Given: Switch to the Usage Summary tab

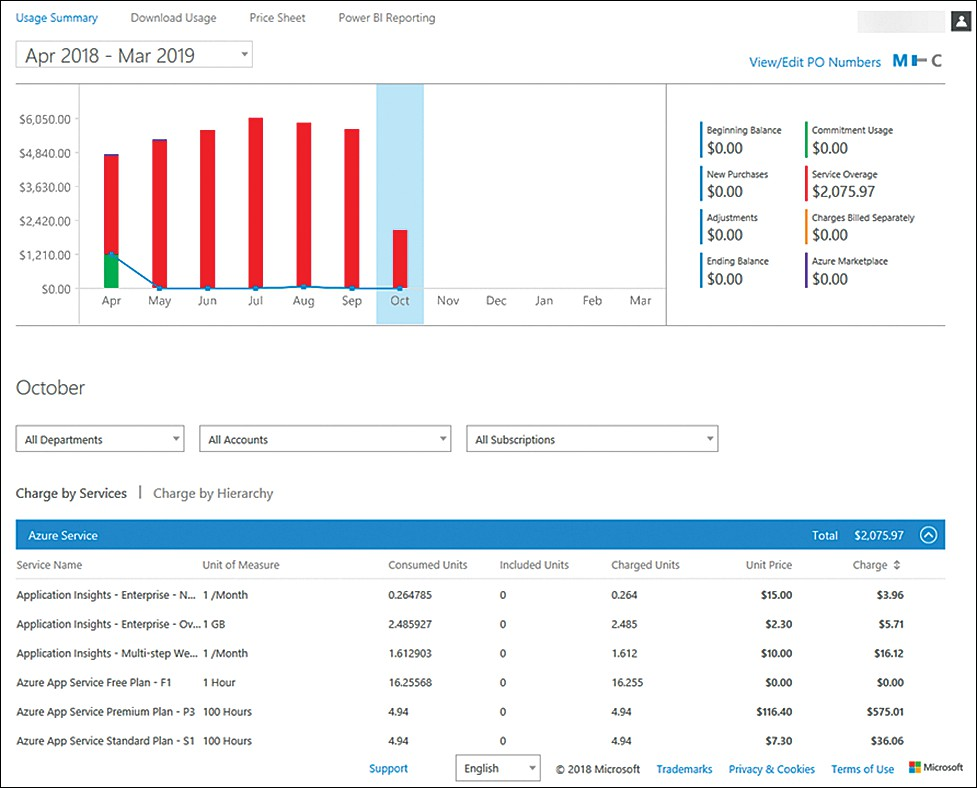Looking at the screenshot, I should tap(57, 18).
